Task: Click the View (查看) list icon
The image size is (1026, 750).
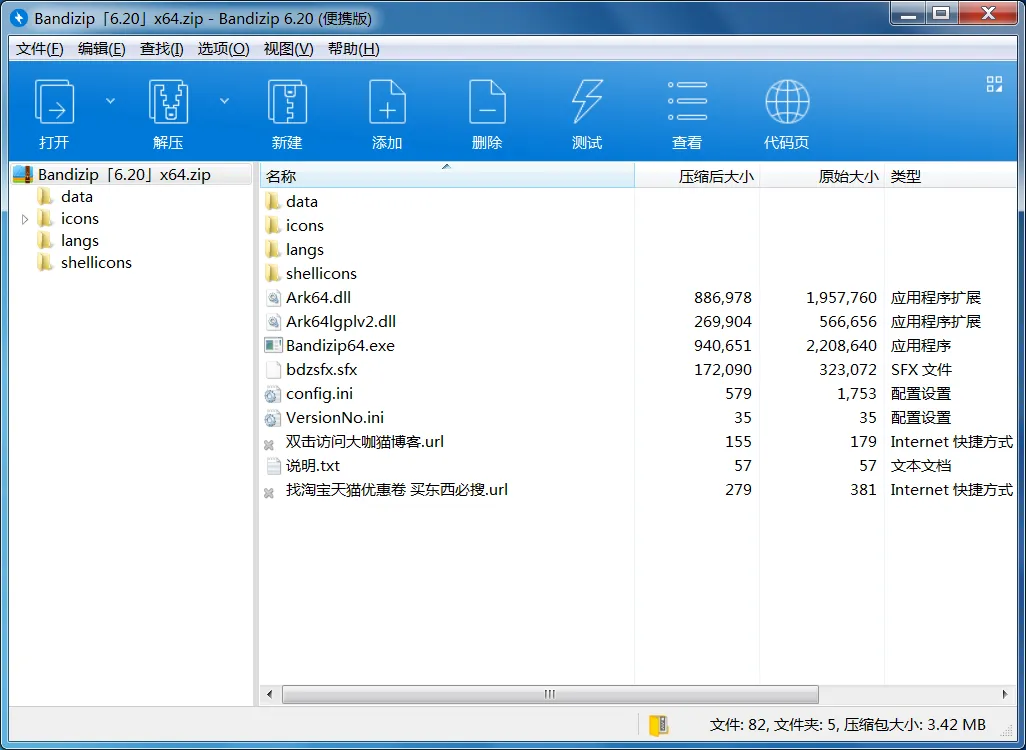Action: tap(687, 101)
